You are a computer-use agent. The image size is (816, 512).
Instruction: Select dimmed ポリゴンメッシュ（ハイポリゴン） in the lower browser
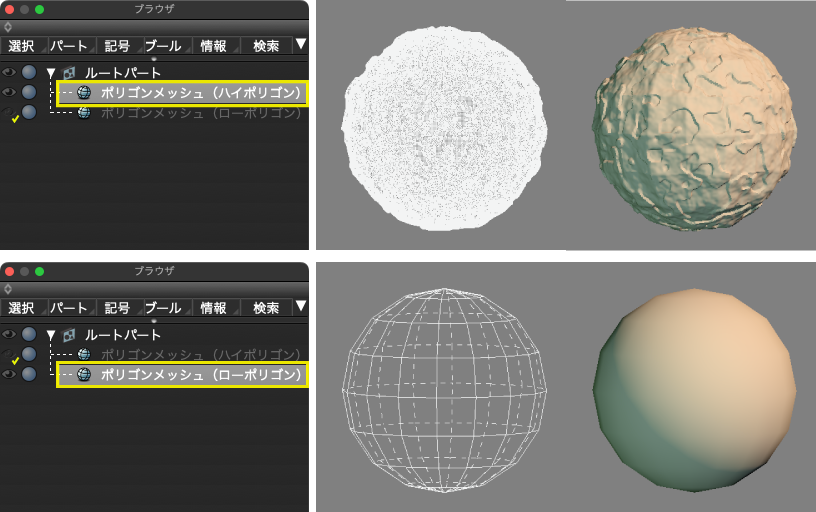tap(201, 354)
